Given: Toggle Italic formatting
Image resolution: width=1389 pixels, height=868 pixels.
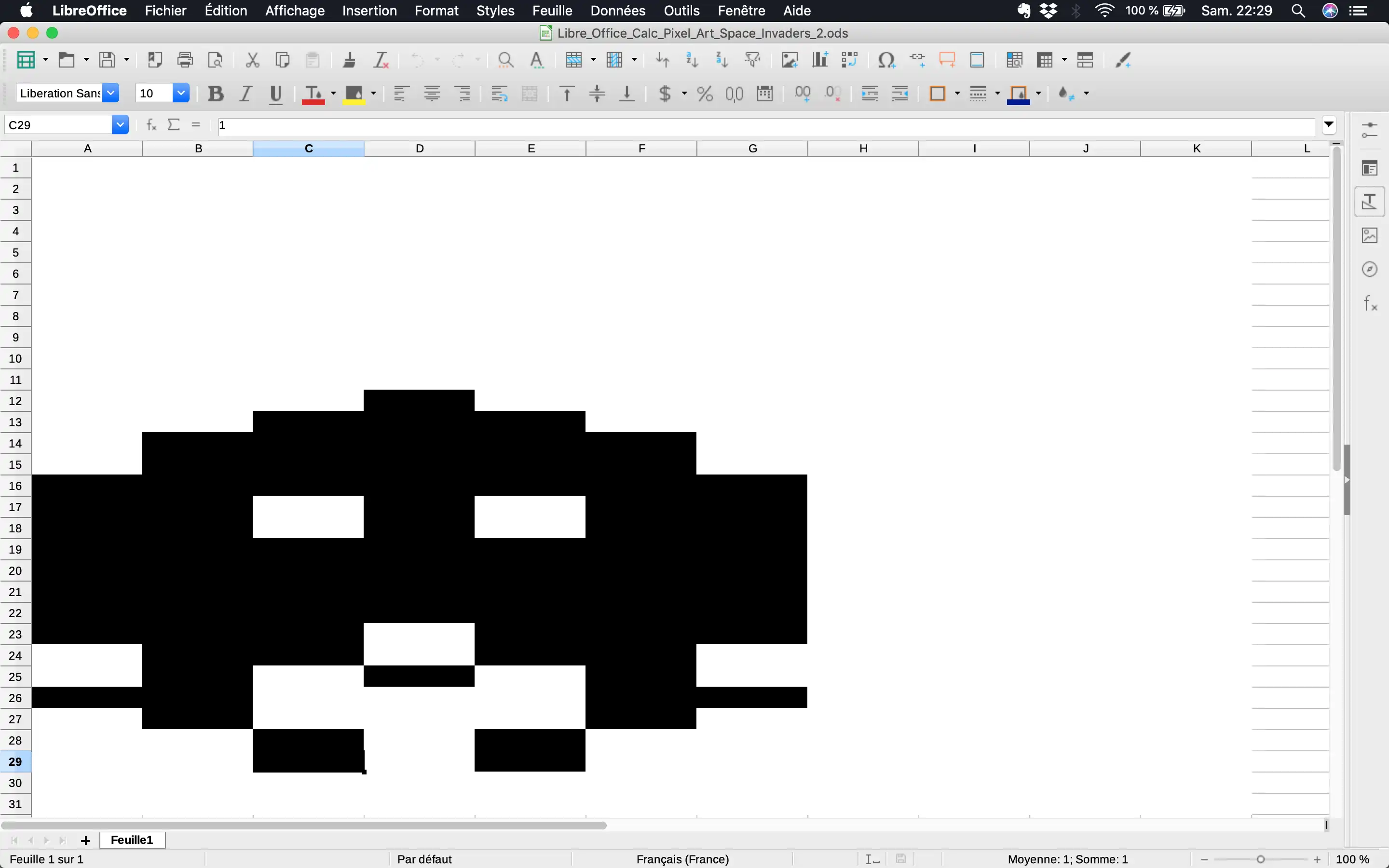Looking at the screenshot, I should [x=245, y=94].
